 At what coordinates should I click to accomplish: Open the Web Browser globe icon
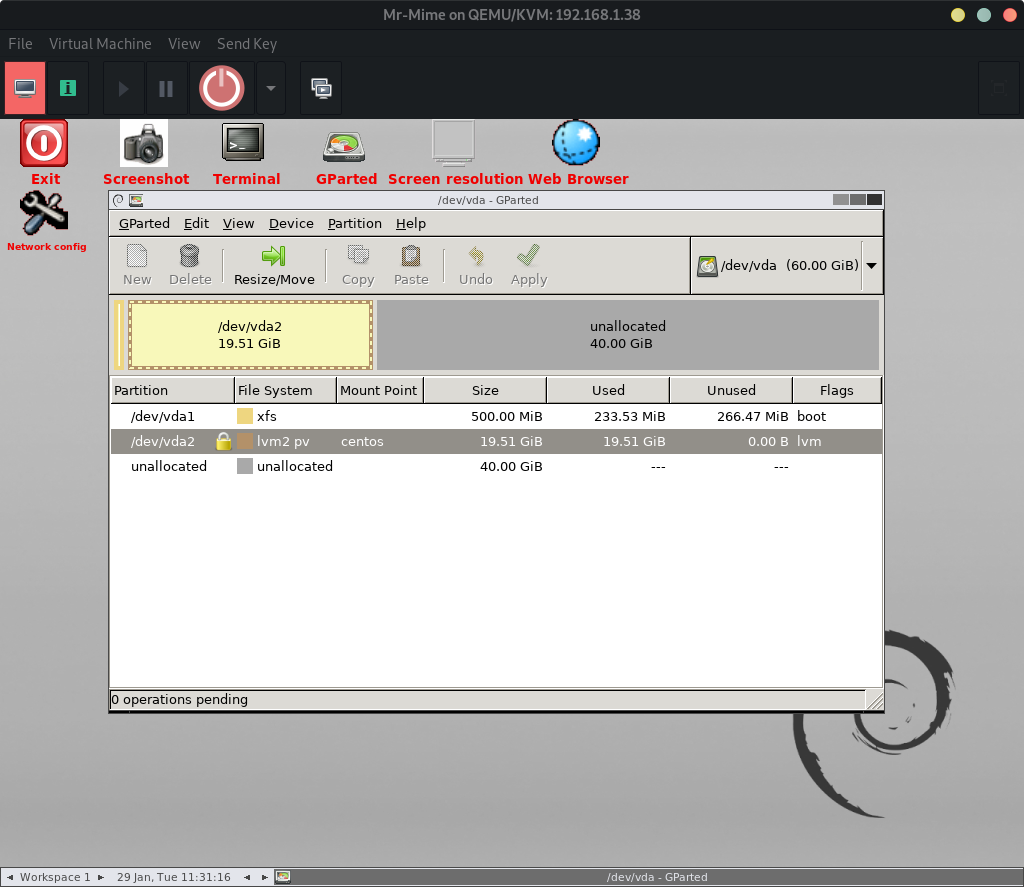[576, 143]
